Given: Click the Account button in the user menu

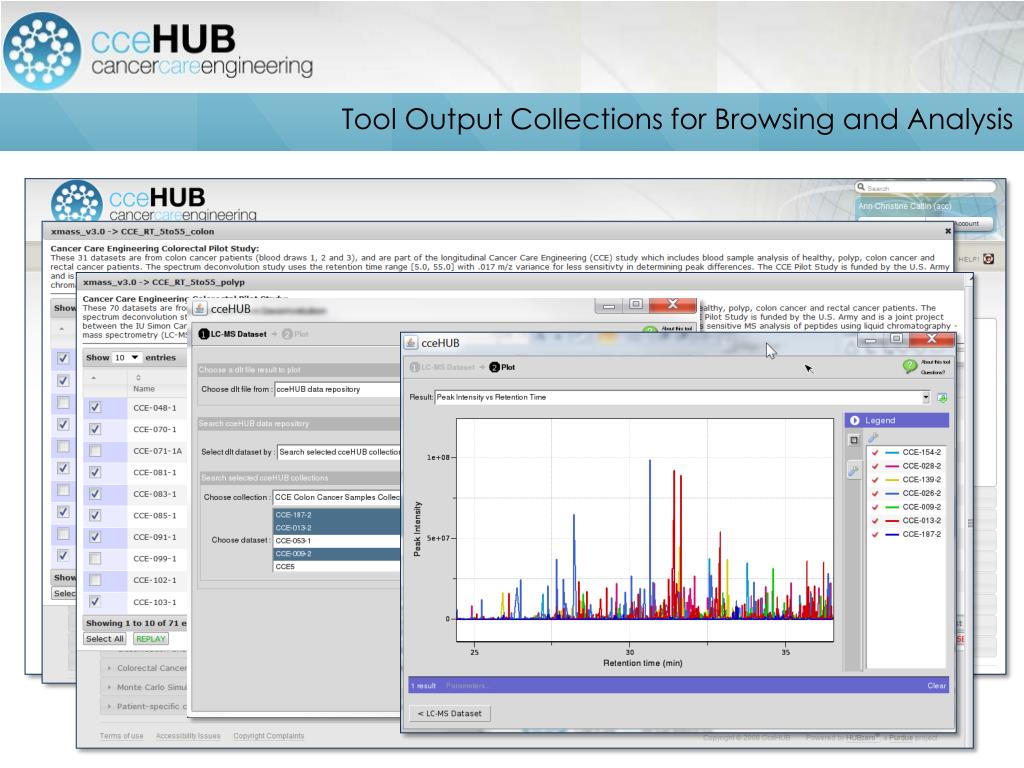Looking at the screenshot, I should (965, 223).
